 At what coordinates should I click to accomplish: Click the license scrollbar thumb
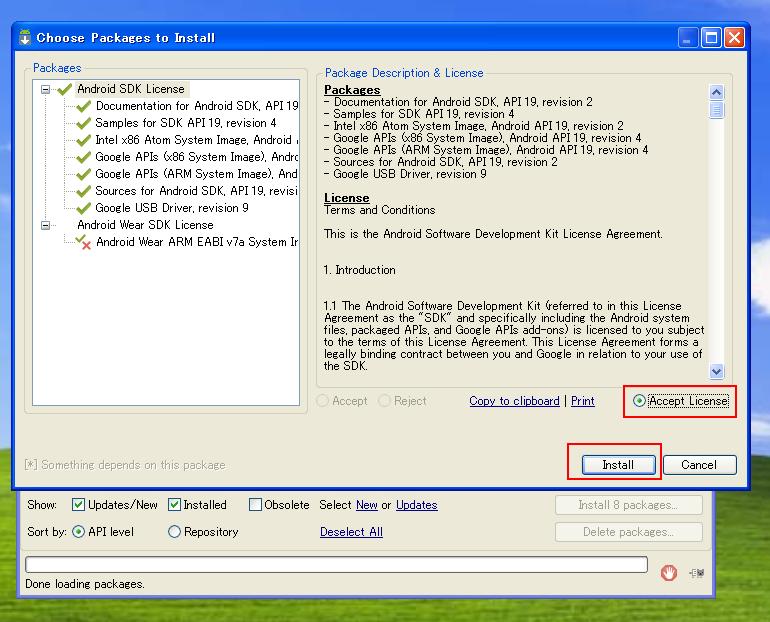click(x=716, y=110)
